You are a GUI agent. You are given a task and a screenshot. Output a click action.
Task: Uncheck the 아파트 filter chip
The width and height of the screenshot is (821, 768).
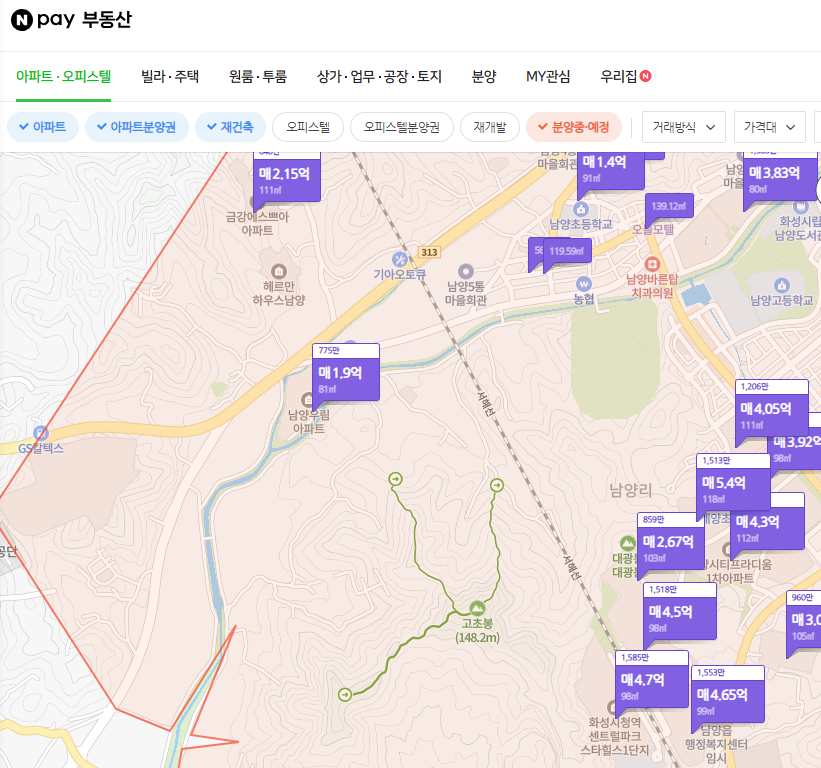[x=43, y=127]
